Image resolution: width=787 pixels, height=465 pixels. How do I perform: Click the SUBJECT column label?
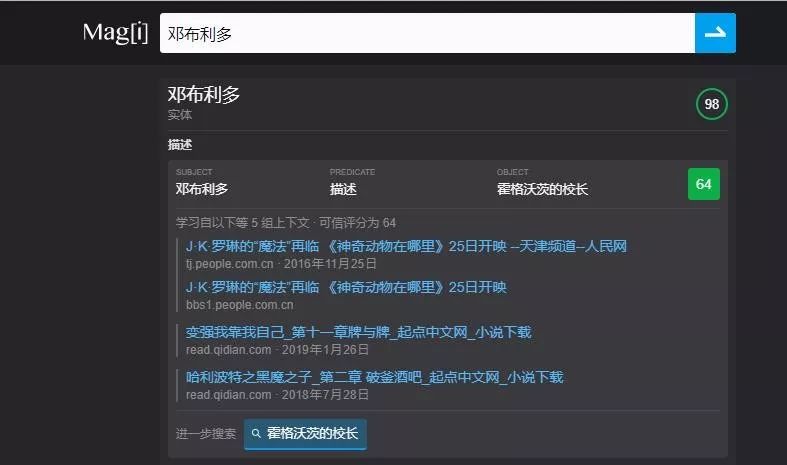(194, 172)
